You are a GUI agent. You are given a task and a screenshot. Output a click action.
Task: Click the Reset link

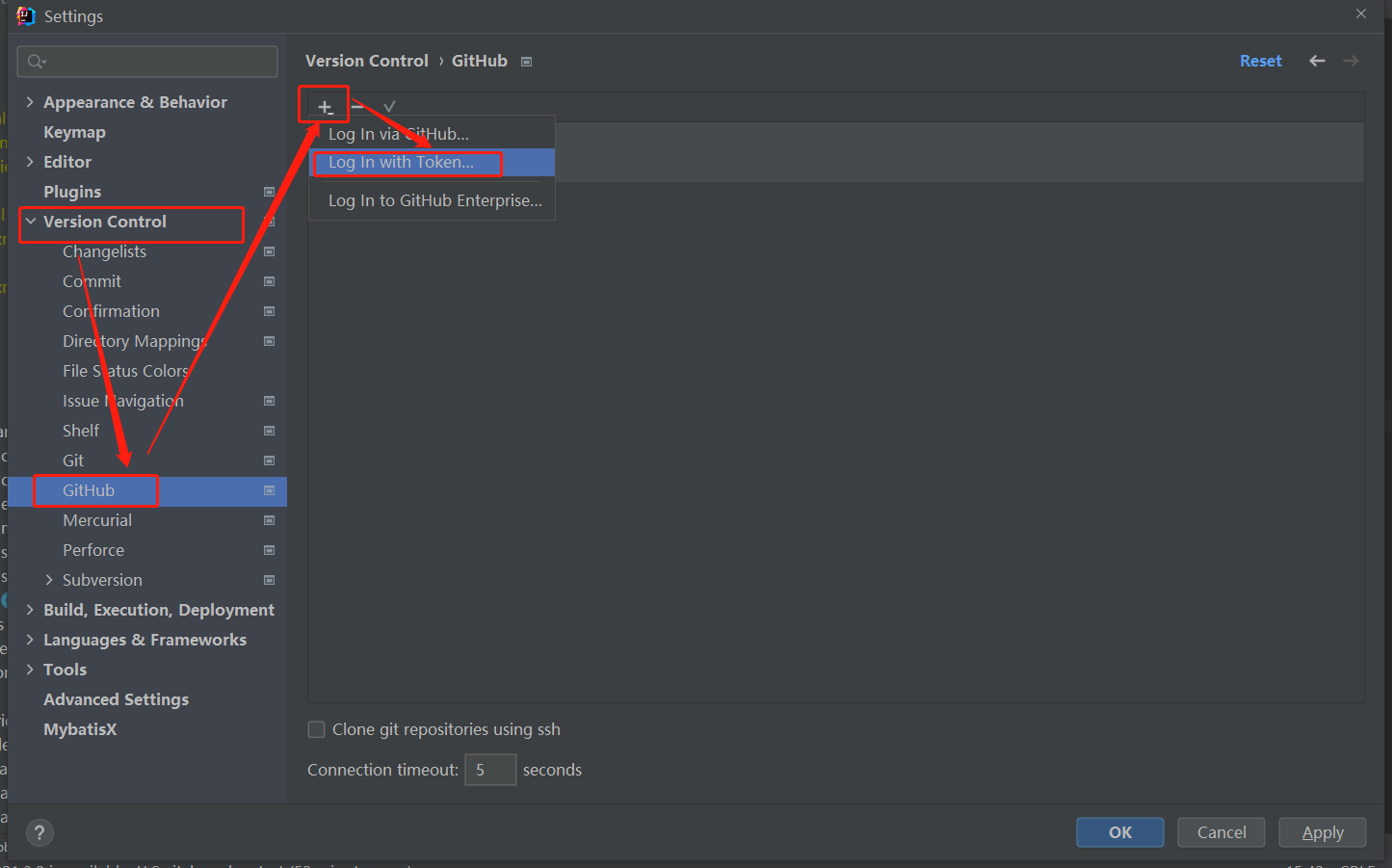coord(1260,61)
